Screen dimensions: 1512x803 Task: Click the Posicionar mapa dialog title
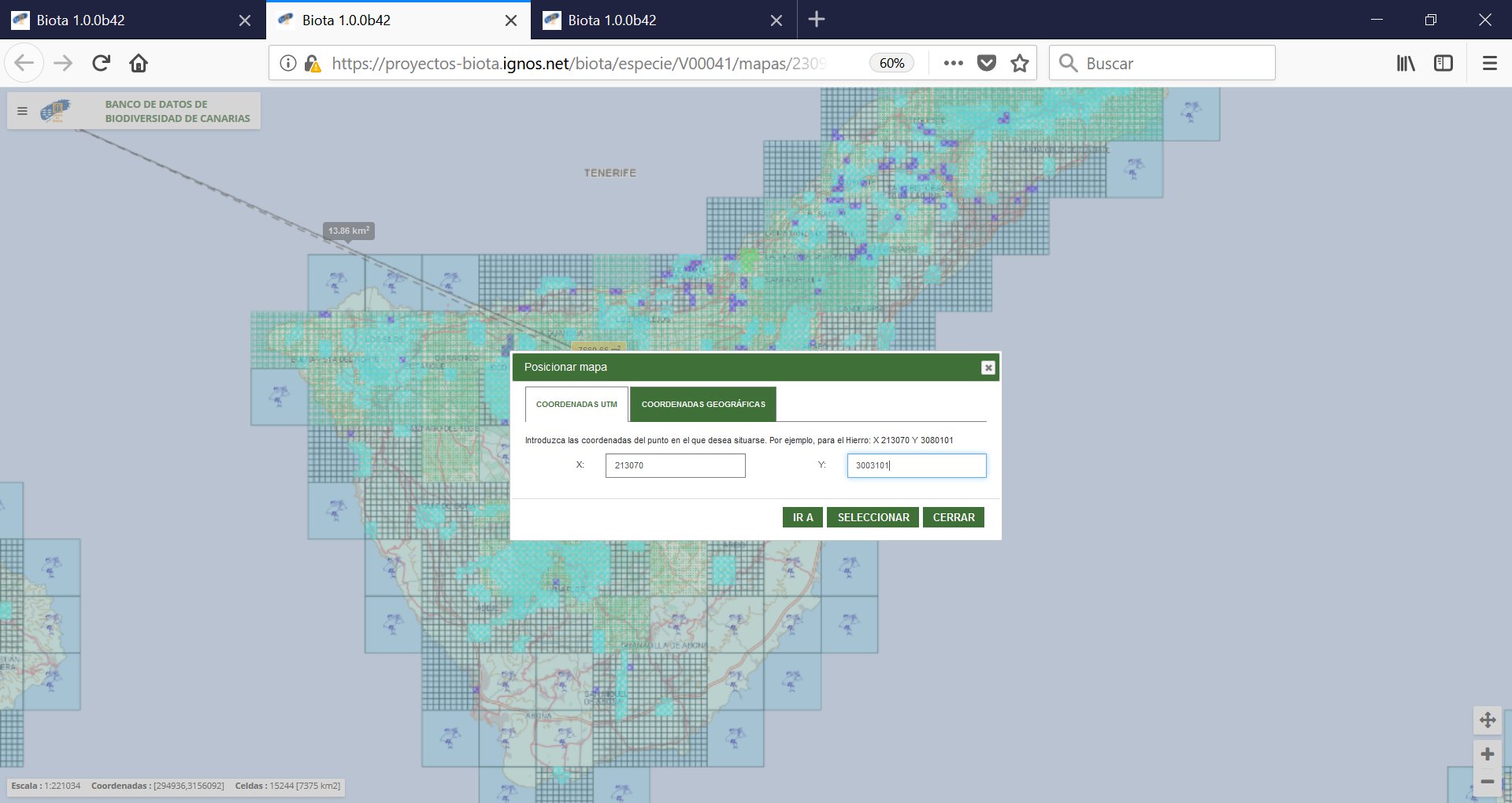coord(565,367)
